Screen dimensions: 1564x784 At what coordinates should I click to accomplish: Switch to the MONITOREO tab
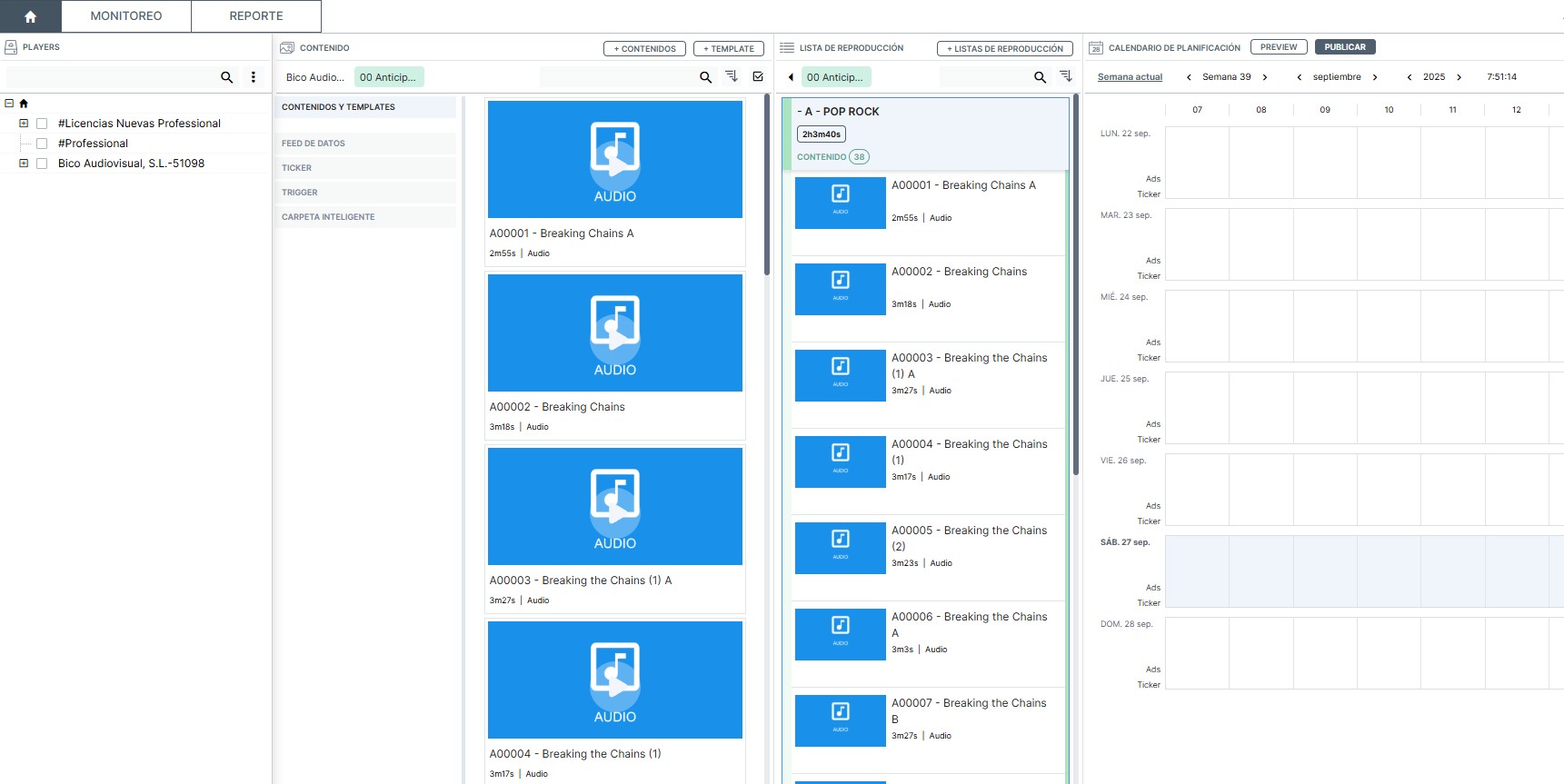126,16
